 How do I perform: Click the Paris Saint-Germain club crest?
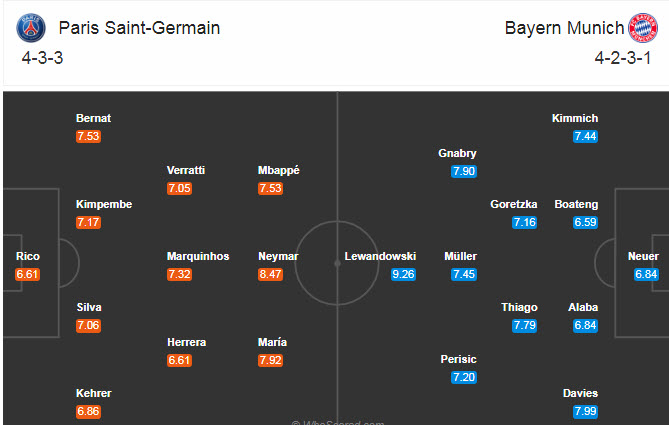point(30,28)
